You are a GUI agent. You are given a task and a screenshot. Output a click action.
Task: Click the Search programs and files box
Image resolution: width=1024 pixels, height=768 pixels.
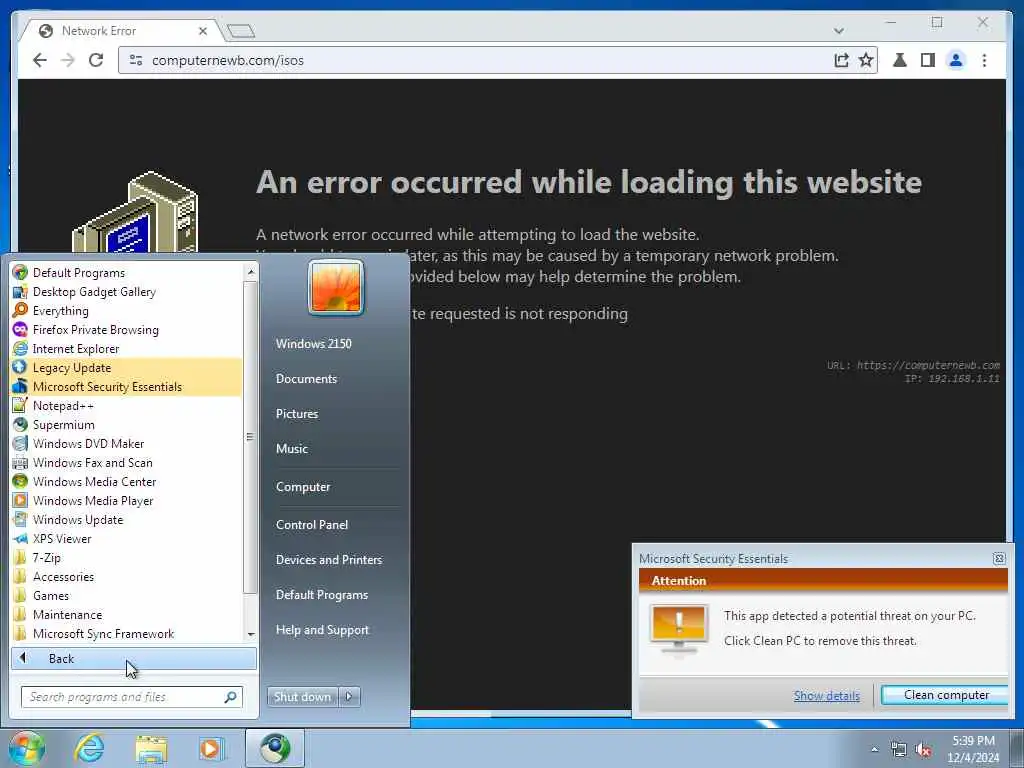click(131, 697)
